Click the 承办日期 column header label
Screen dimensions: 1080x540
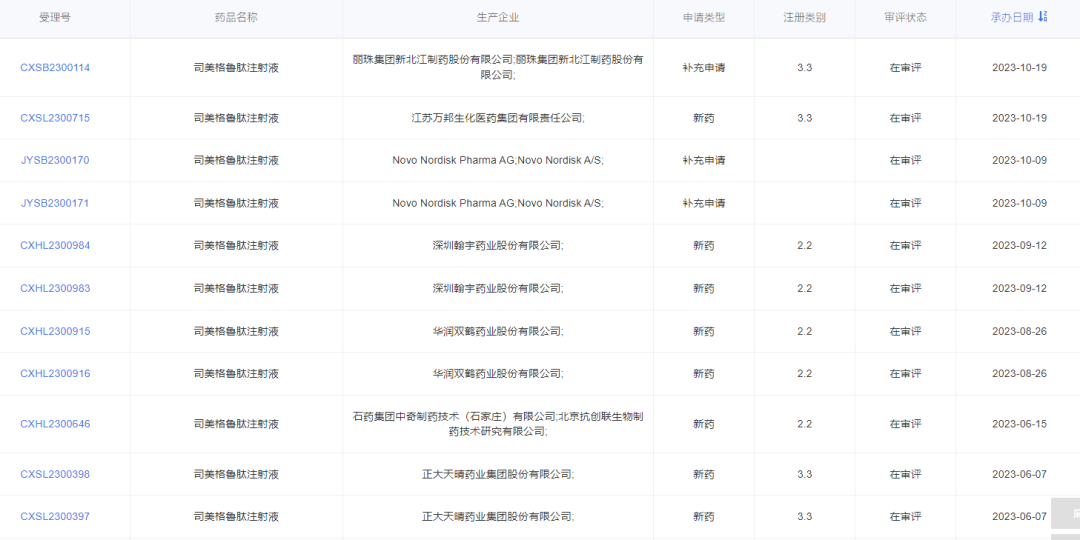pos(1012,17)
